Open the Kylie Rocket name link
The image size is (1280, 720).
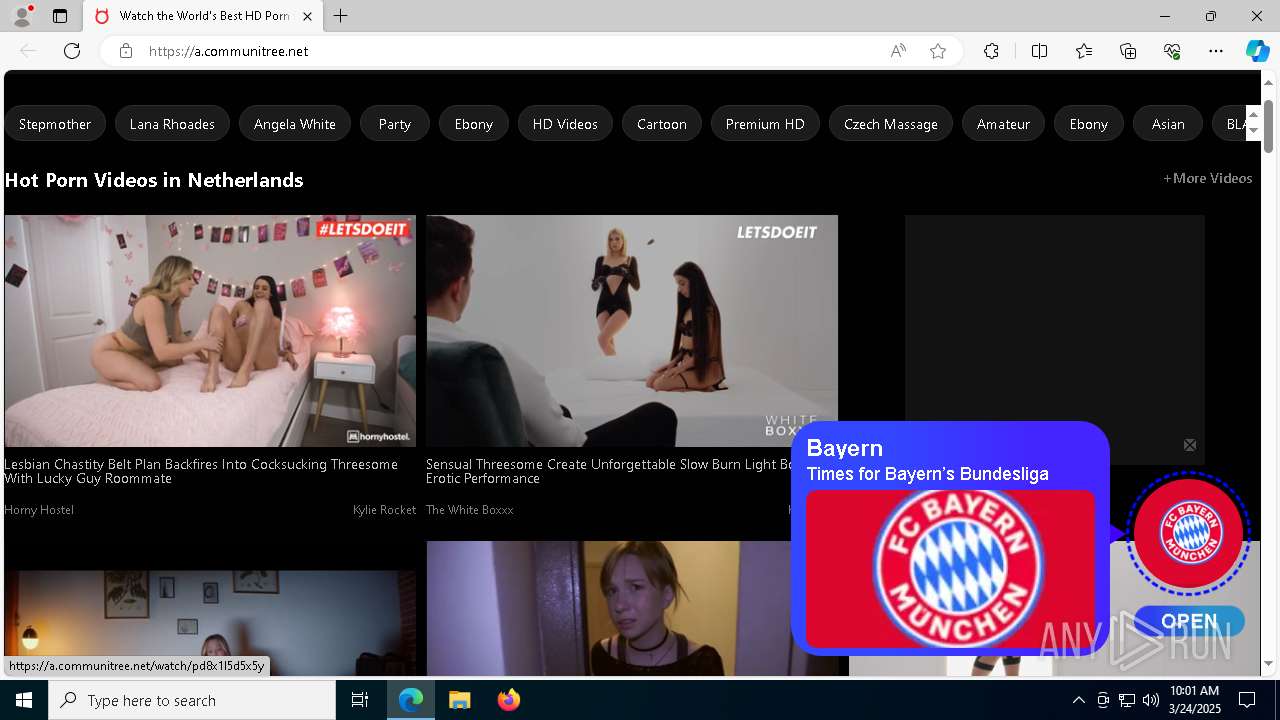point(384,510)
